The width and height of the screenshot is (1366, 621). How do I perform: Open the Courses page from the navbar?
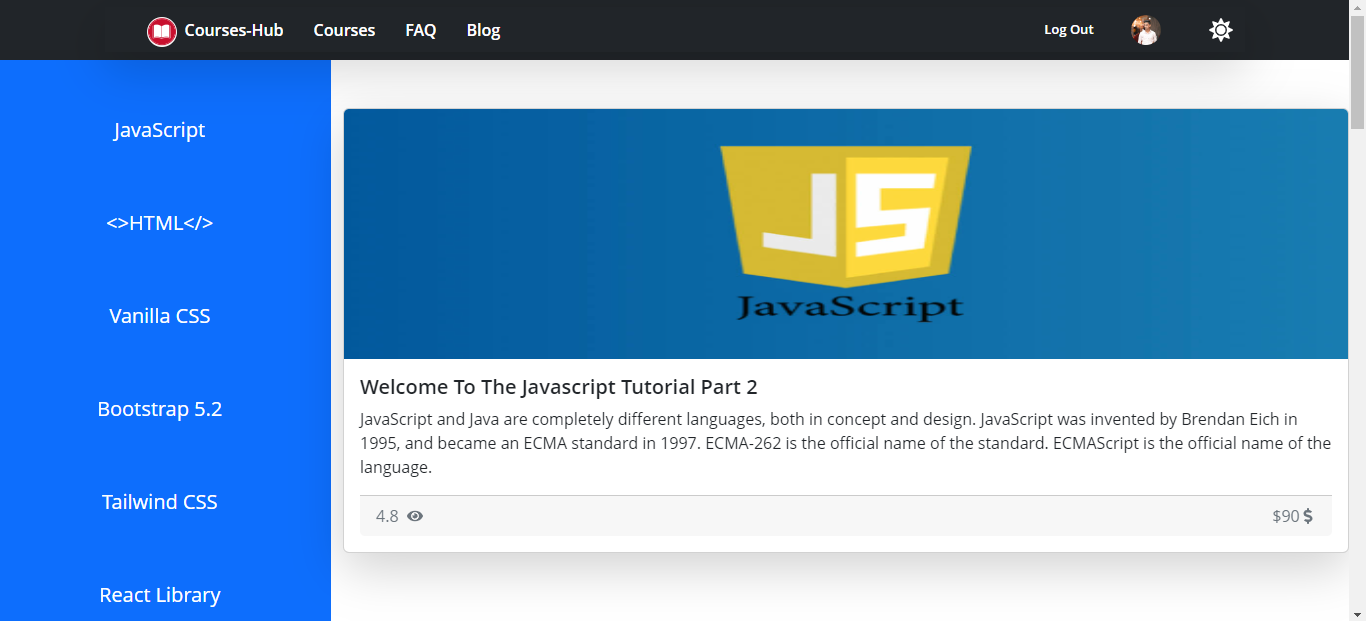[x=344, y=30]
